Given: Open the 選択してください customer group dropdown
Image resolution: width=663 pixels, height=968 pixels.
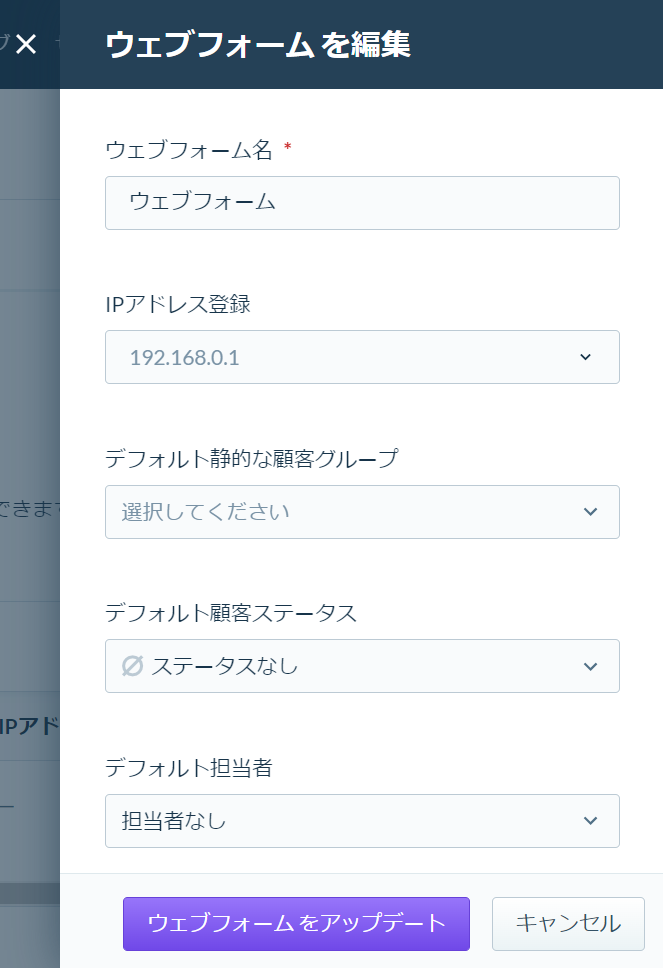Looking at the screenshot, I should pyautogui.click(x=362, y=512).
